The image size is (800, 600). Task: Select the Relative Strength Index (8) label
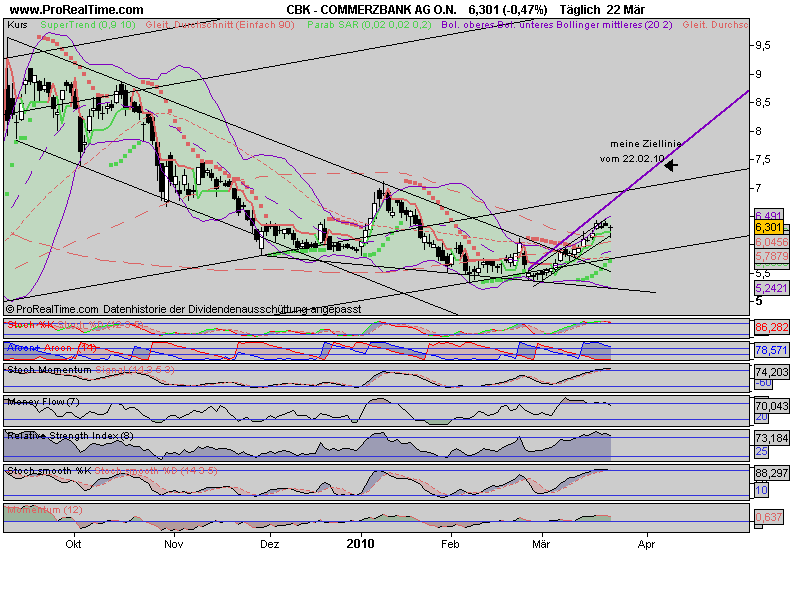(70, 436)
